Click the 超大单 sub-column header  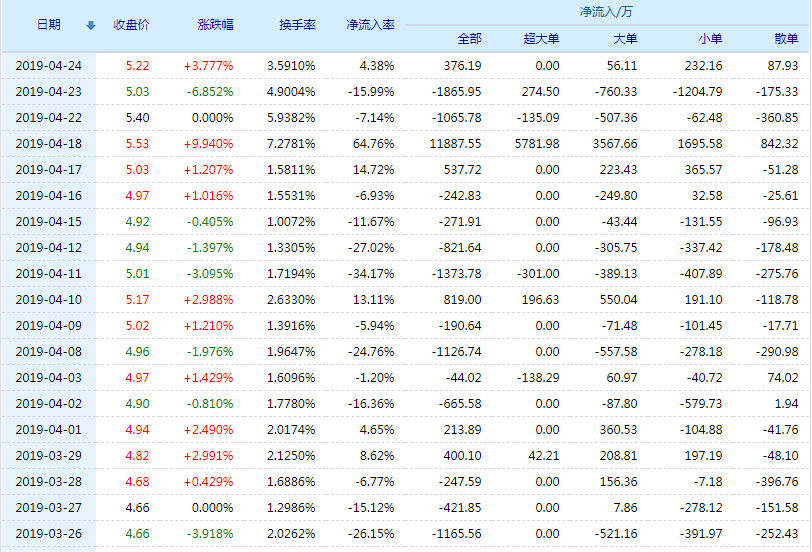(x=541, y=39)
